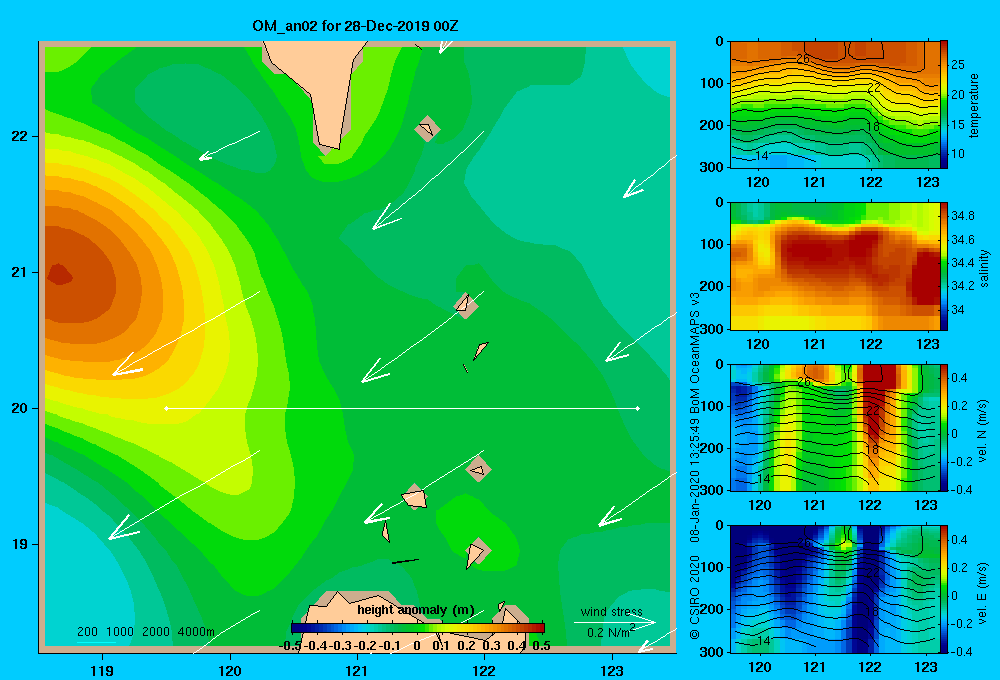This screenshot has height=680, width=1000.
Task: Click the 34.2 tick on salinity scale
Action: 962,285
